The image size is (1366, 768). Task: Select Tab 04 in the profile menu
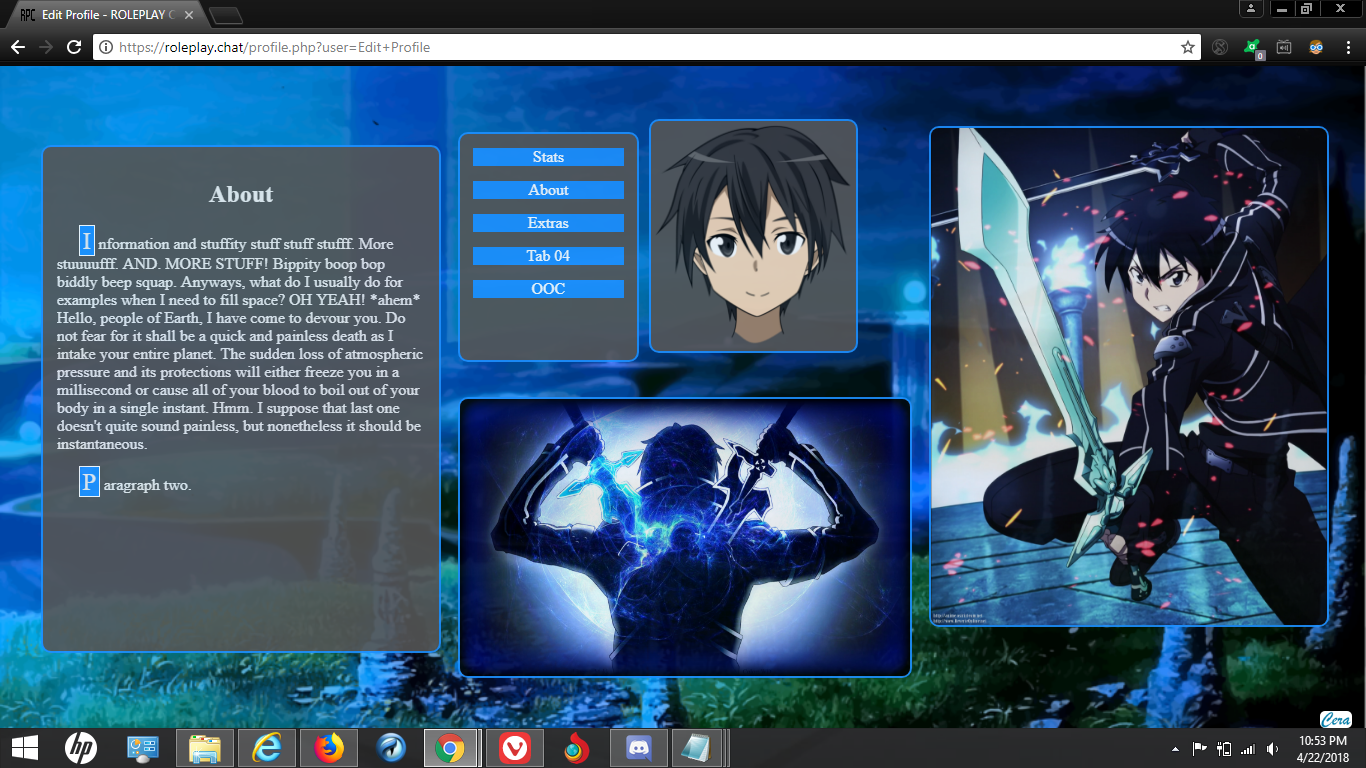[548, 256]
